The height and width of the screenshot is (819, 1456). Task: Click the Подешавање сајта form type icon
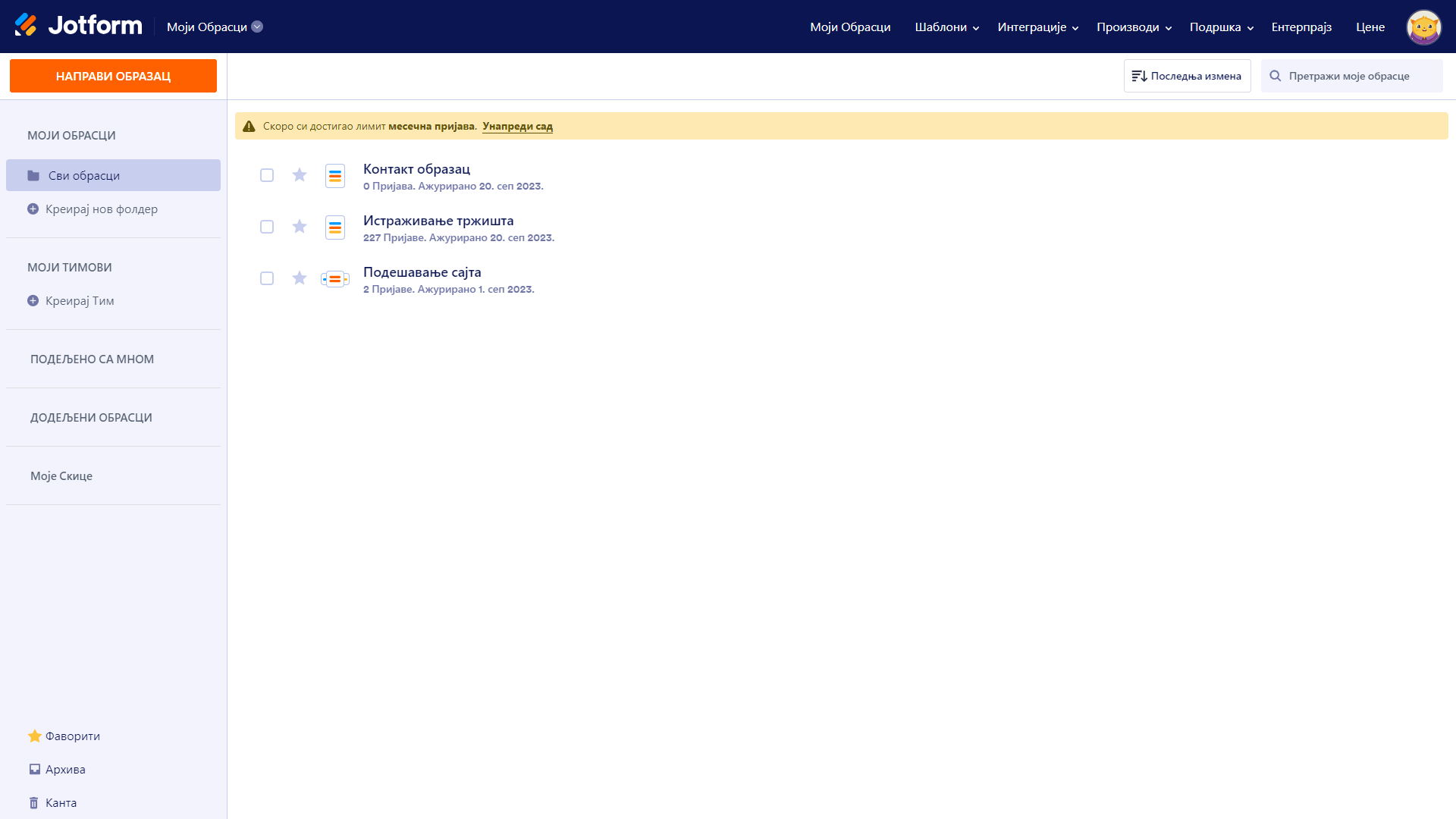pos(334,279)
